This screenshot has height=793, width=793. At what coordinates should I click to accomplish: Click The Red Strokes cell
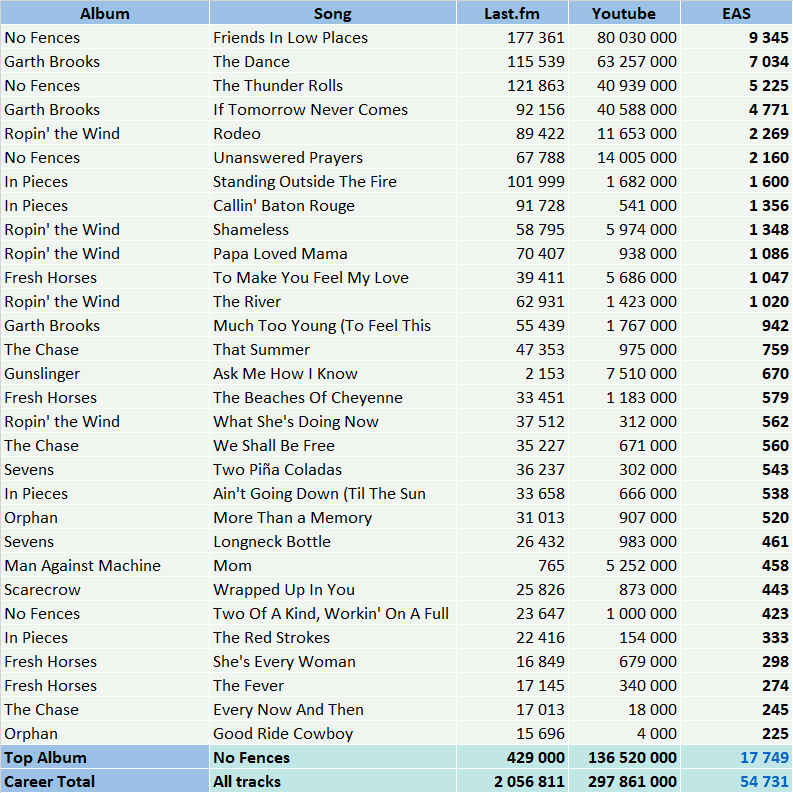333,638
